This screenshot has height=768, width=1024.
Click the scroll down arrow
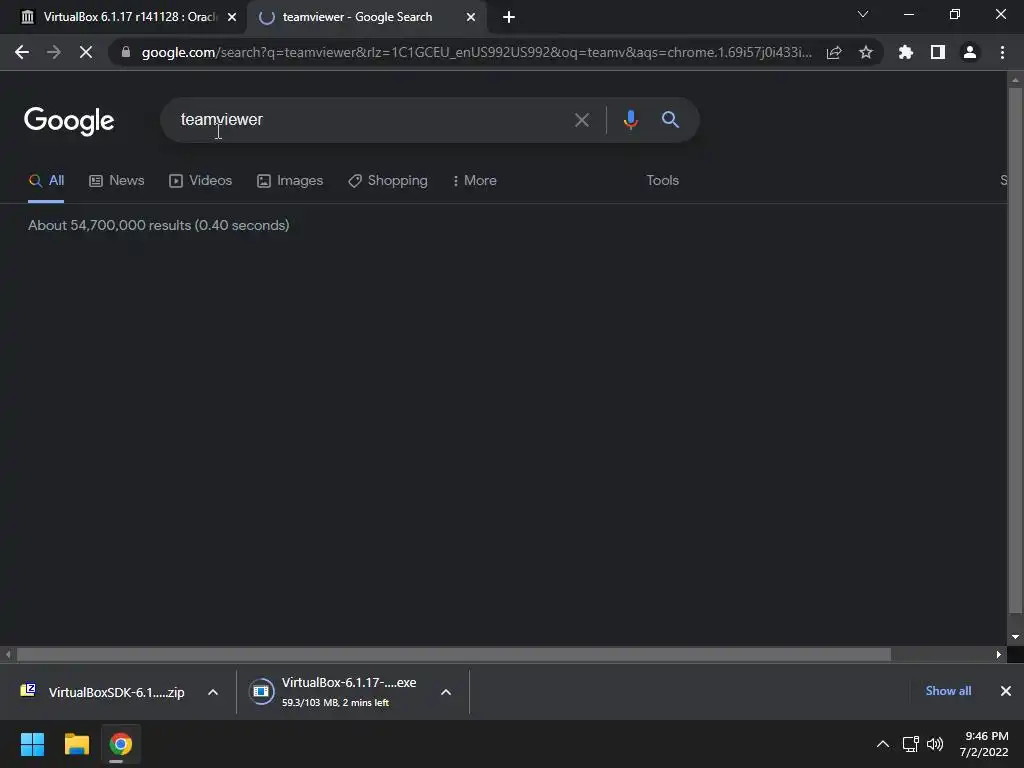(x=1015, y=637)
